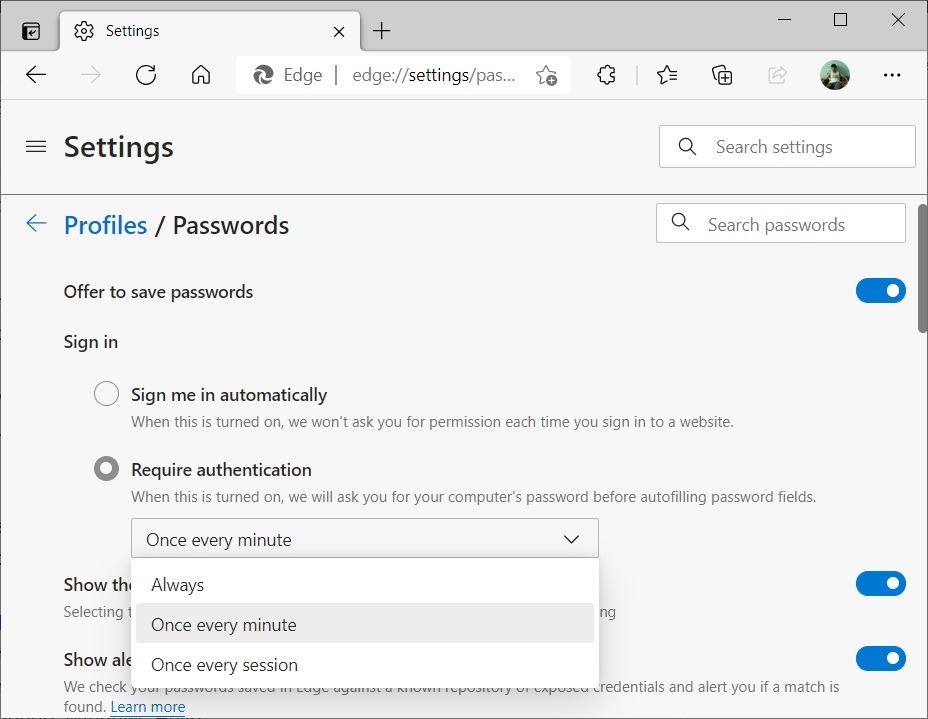This screenshot has height=719, width=928.
Task: Select Require authentication radio button
Action: coord(106,469)
